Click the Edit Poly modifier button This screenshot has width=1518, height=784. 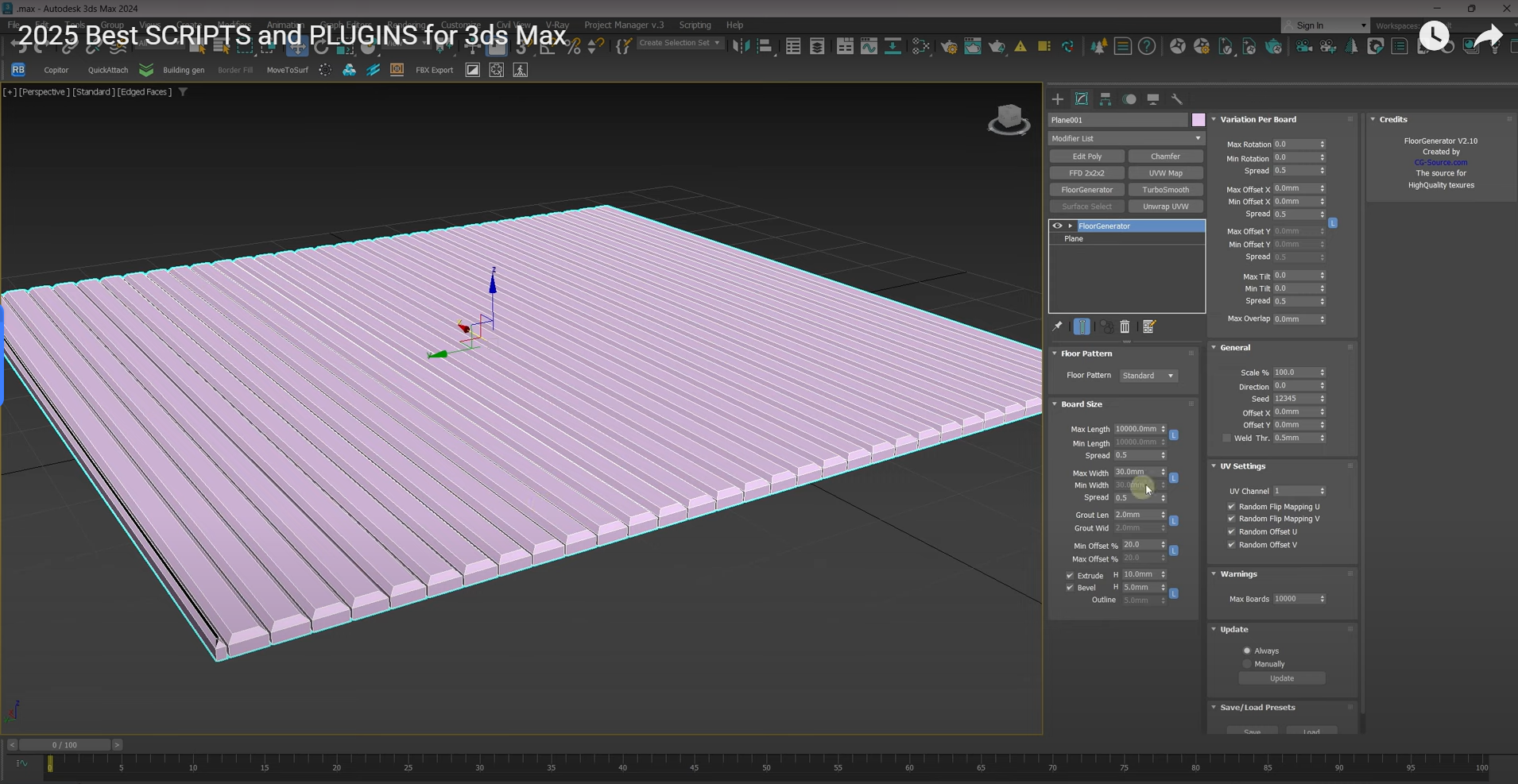(1087, 156)
